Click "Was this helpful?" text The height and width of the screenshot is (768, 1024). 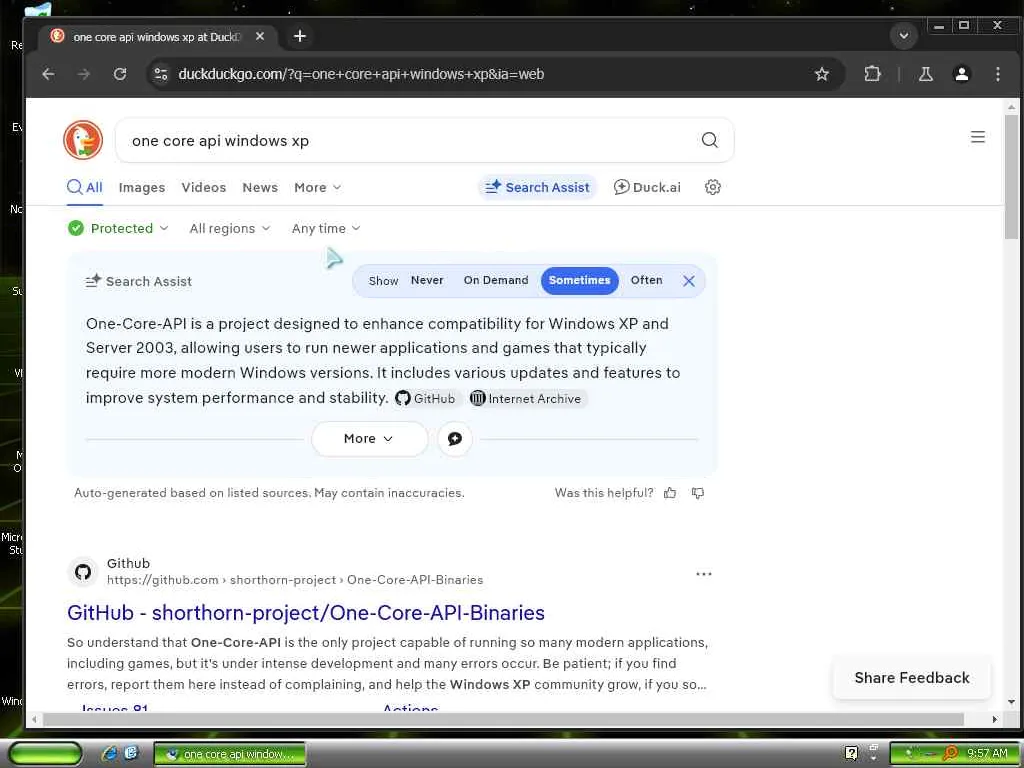pyautogui.click(x=604, y=493)
